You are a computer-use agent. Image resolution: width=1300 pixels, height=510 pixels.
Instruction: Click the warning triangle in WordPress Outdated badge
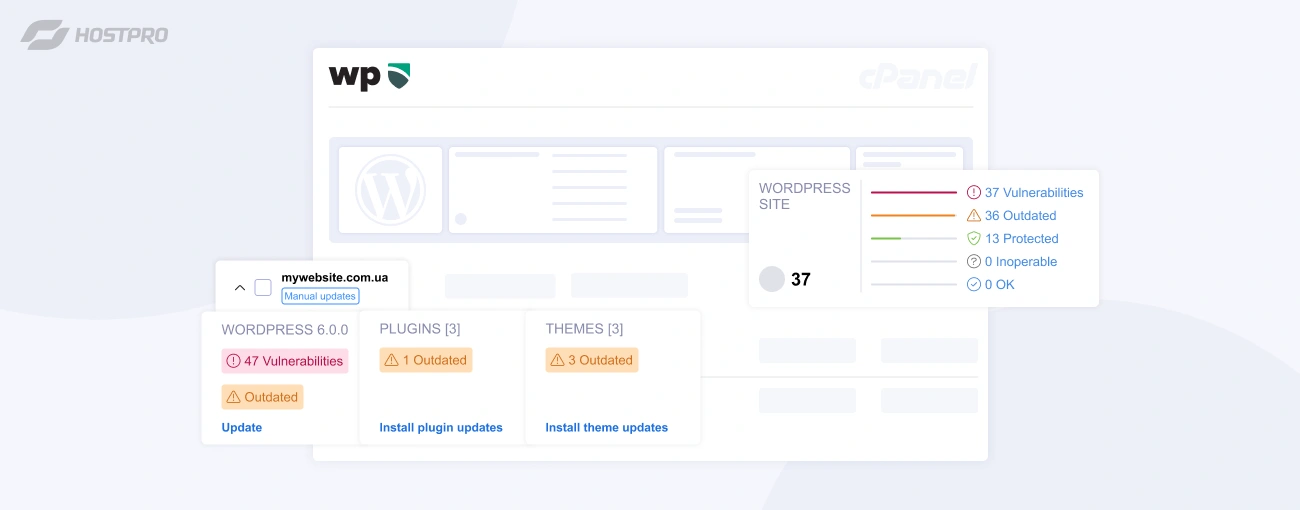233,397
